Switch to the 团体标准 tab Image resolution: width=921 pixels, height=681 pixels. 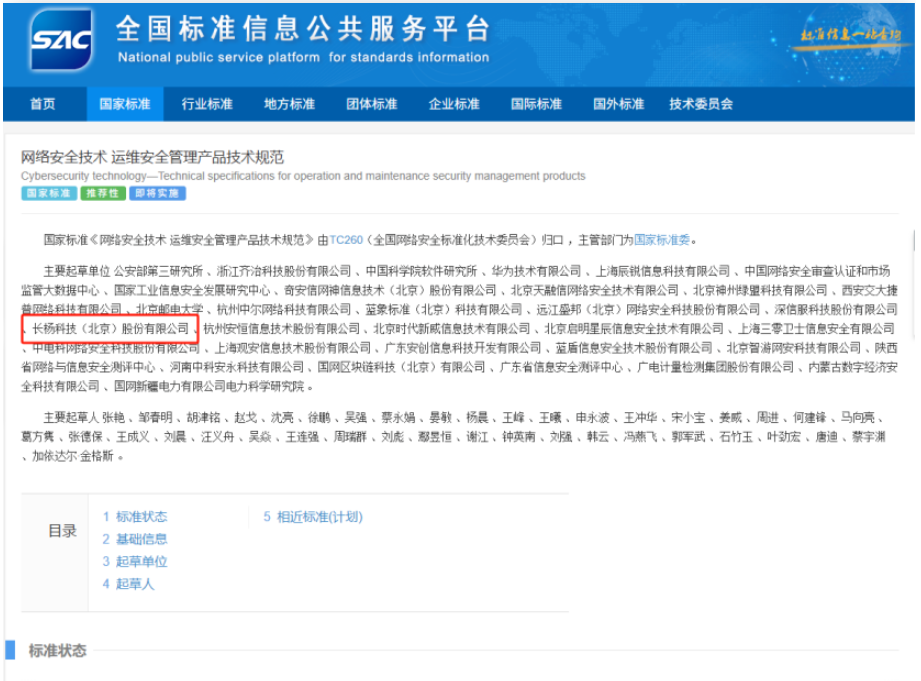(x=371, y=104)
